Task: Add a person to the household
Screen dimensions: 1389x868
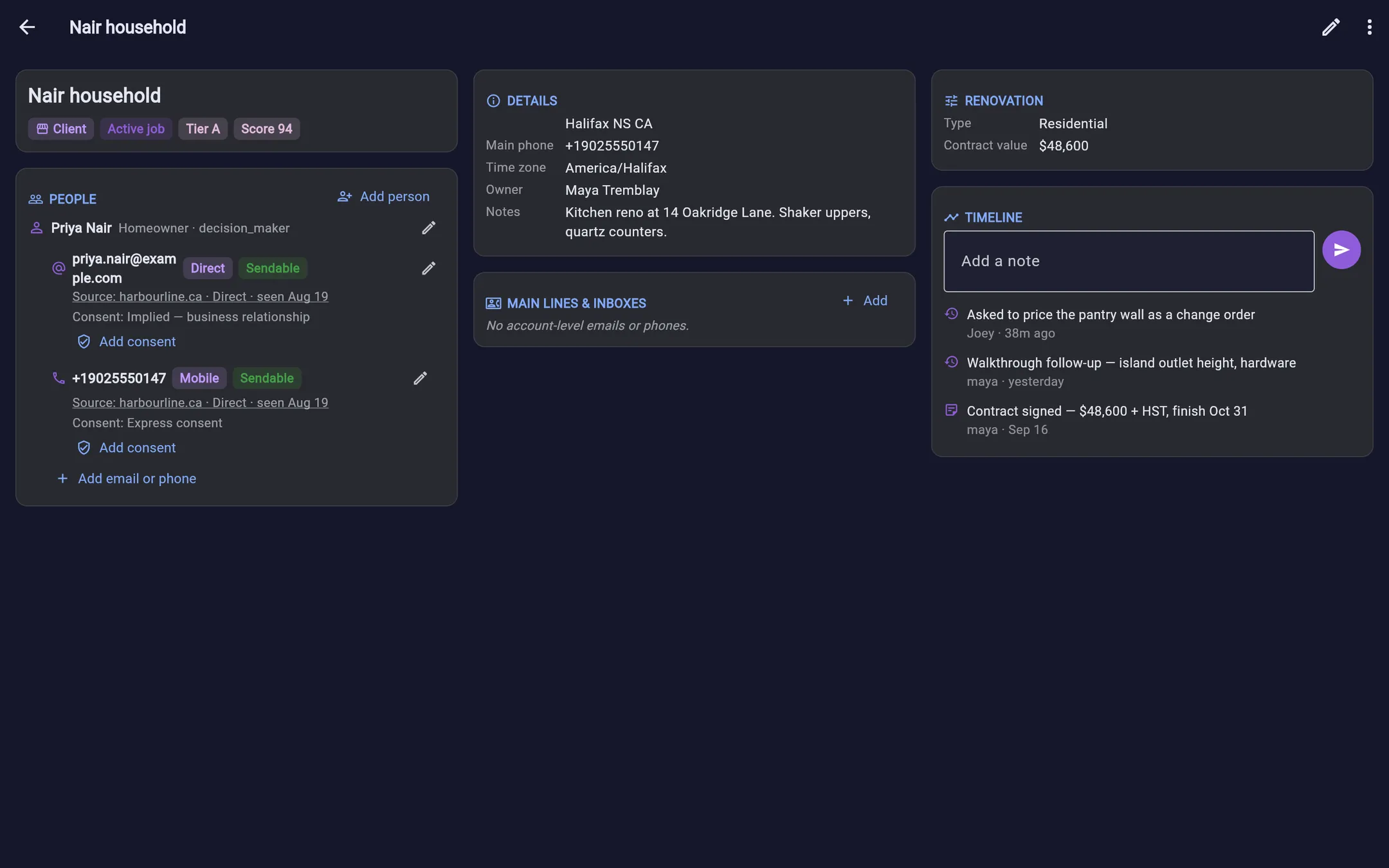Action: pyautogui.click(x=383, y=197)
